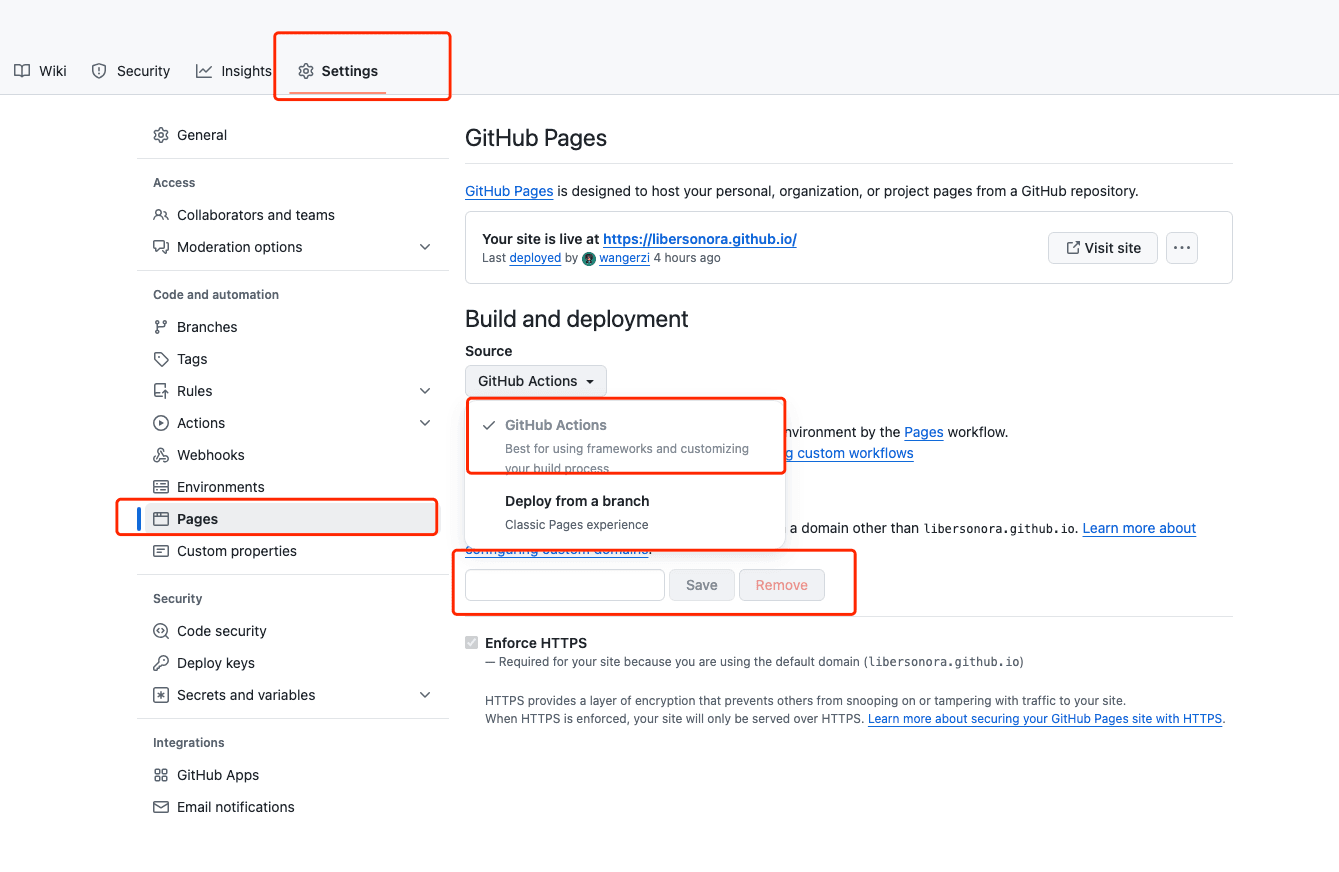The height and width of the screenshot is (872, 1339).
Task: Open Moderation options
Action: pyautogui.click(x=292, y=247)
